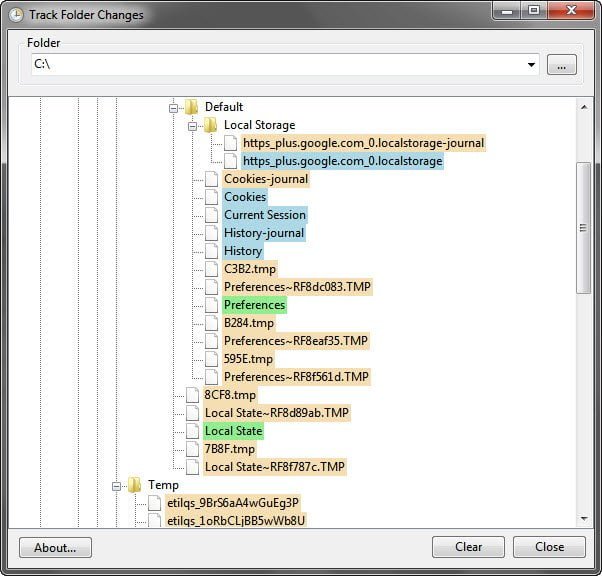Select Local State~RF8d89ab.TMP file
The width and height of the screenshot is (602, 576).
coord(277,413)
